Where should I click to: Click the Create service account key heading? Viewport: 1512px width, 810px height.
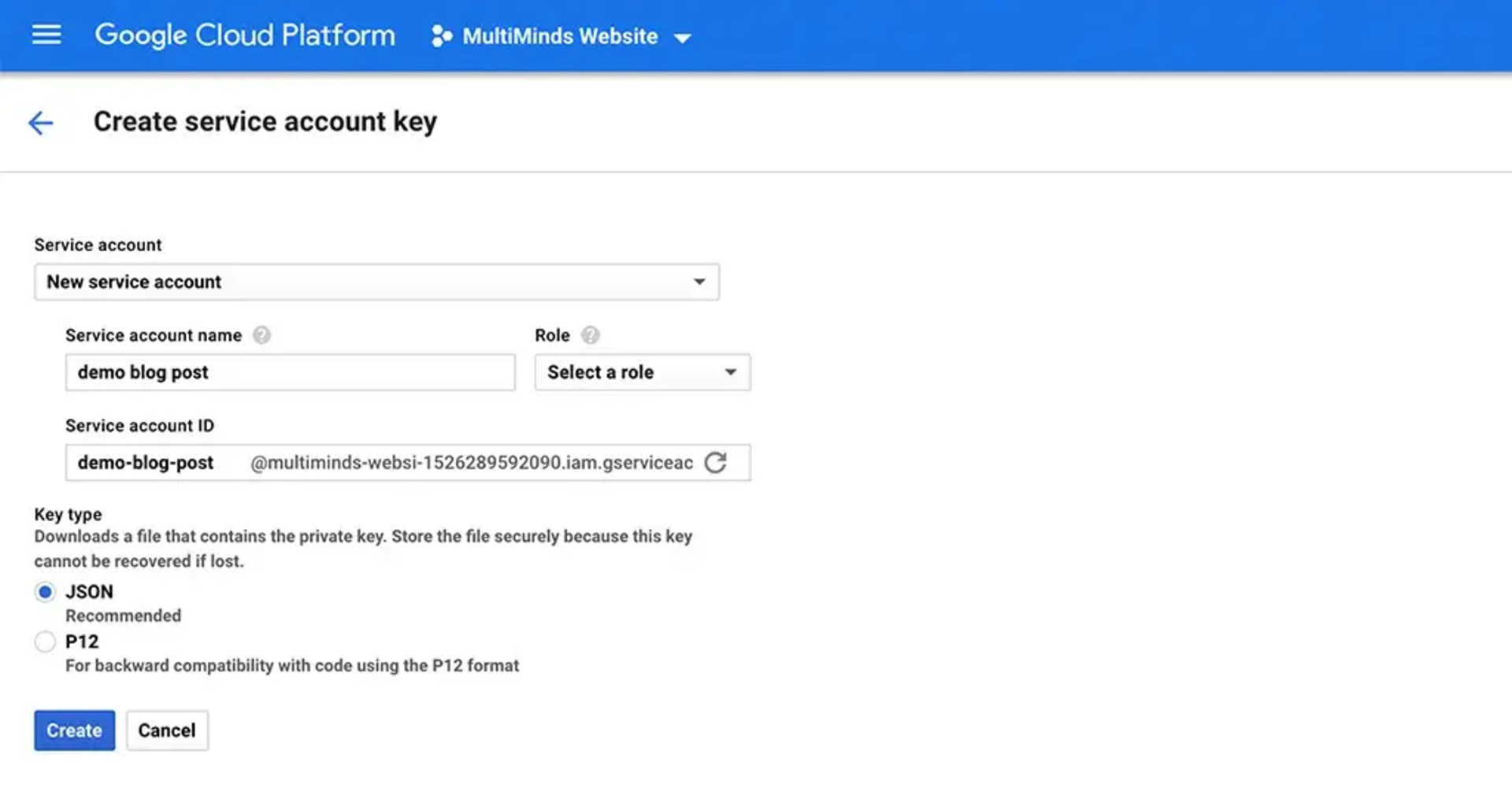[x=265, y=122]
